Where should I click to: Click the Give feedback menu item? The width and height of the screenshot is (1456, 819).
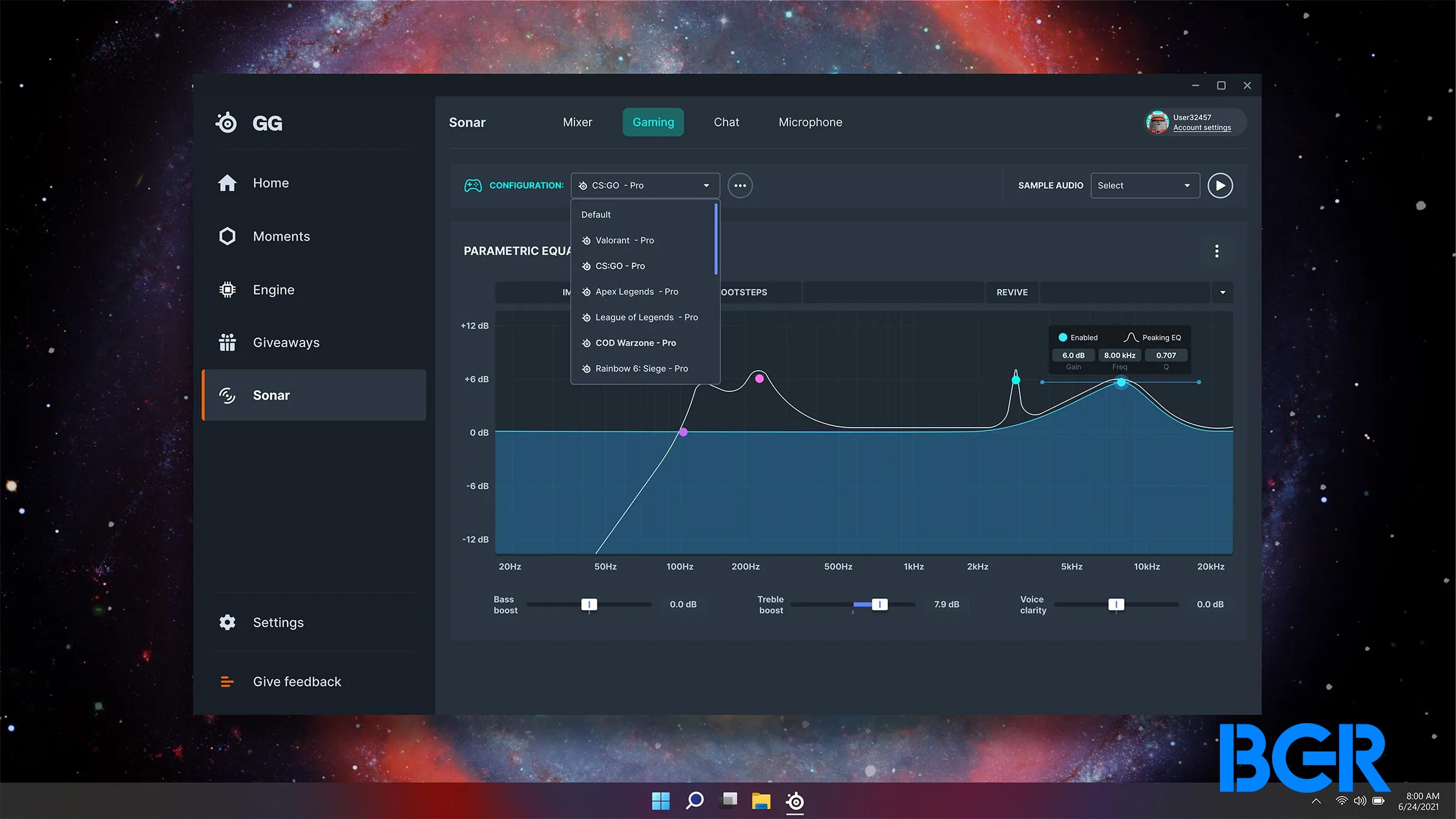tap(297, 681)
